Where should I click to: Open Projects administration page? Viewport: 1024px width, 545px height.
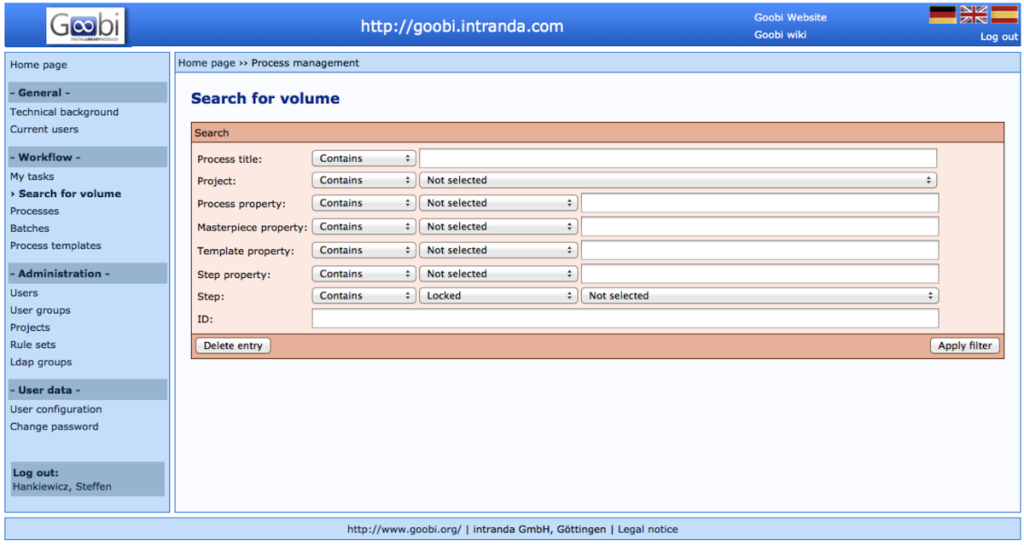pyautogui.click(x=29, y=328)
